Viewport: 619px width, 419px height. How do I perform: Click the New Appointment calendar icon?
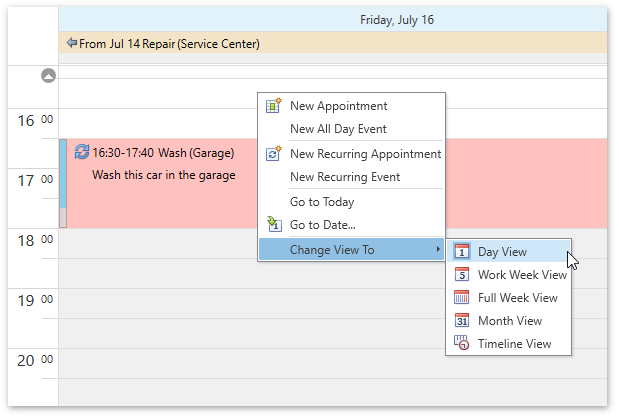click(273, 105)
